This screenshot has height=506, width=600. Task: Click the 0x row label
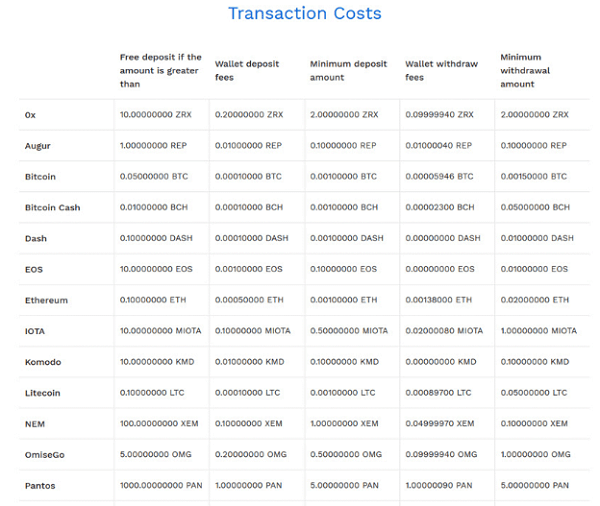click(30, 115)
